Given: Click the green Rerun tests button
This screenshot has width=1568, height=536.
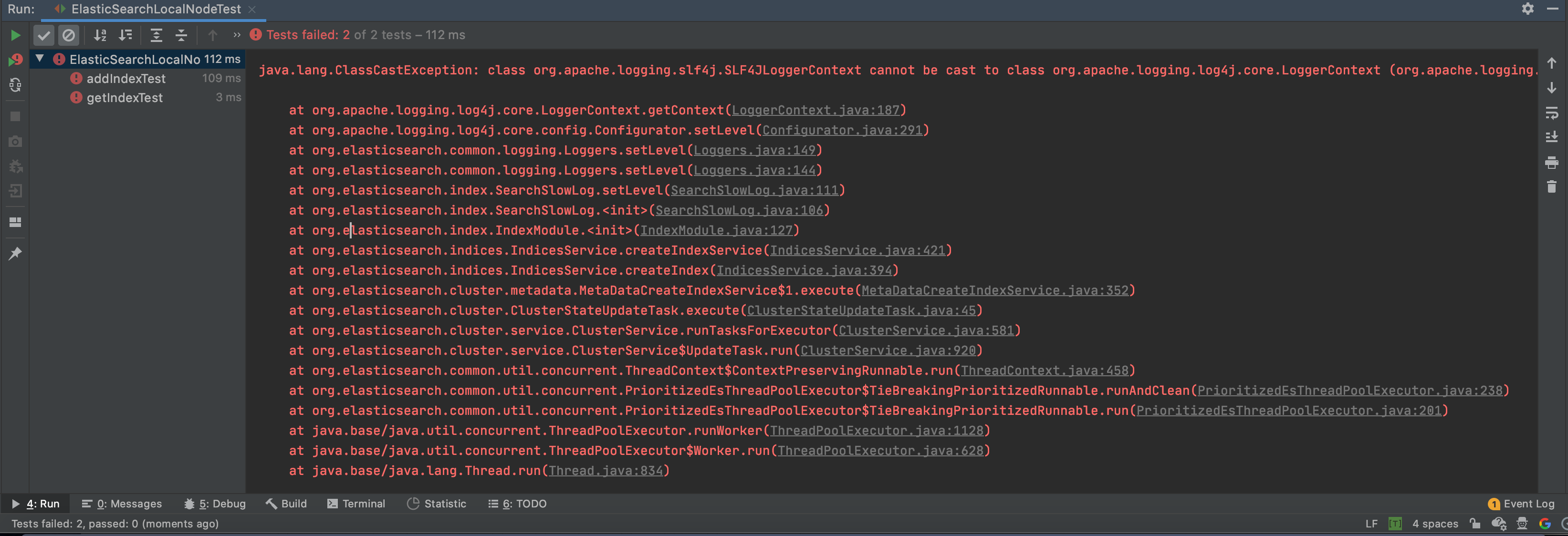Looking at the screenshot, I should pyautogui.click(x=15, y=35).
